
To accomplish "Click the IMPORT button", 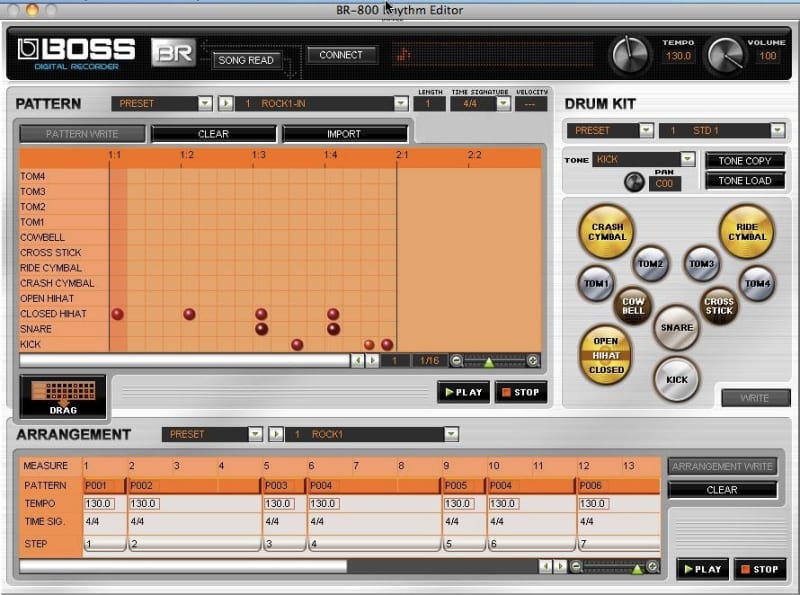I will click(x=344, y=134).
